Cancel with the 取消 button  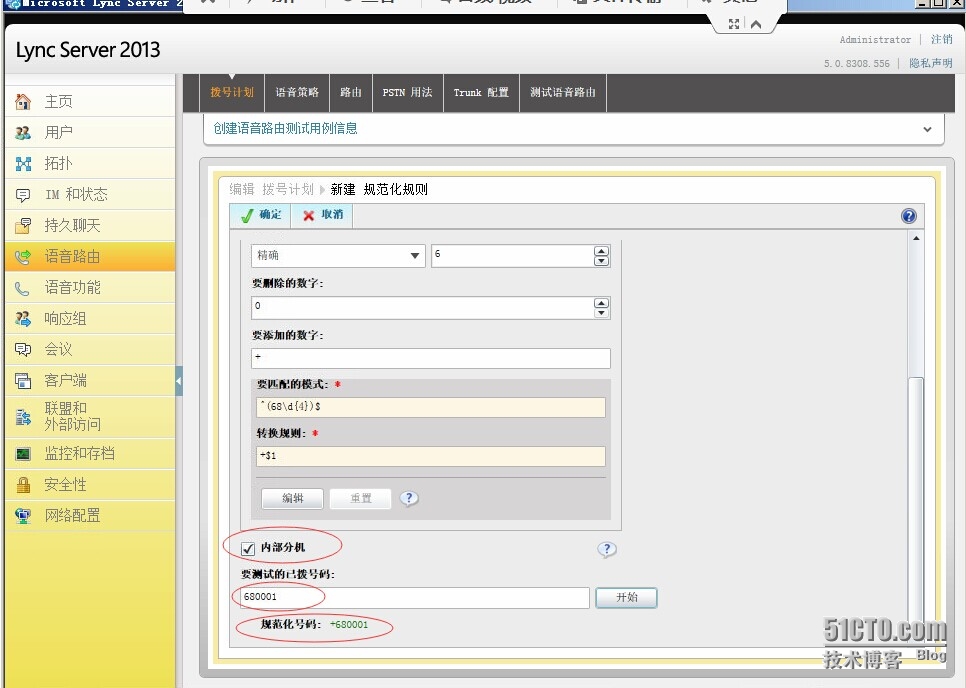click(x=322, y=215)
